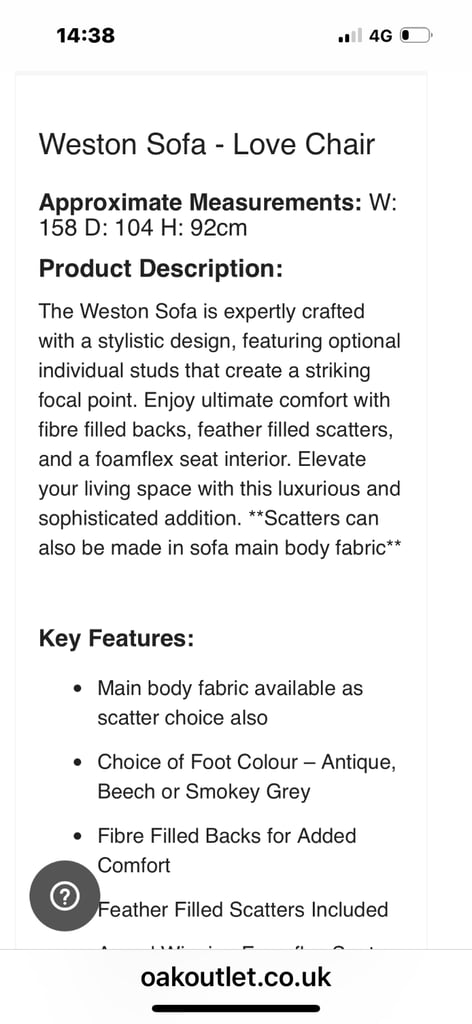
Task: Open the help question mark button
Action: tap(65, 896)
